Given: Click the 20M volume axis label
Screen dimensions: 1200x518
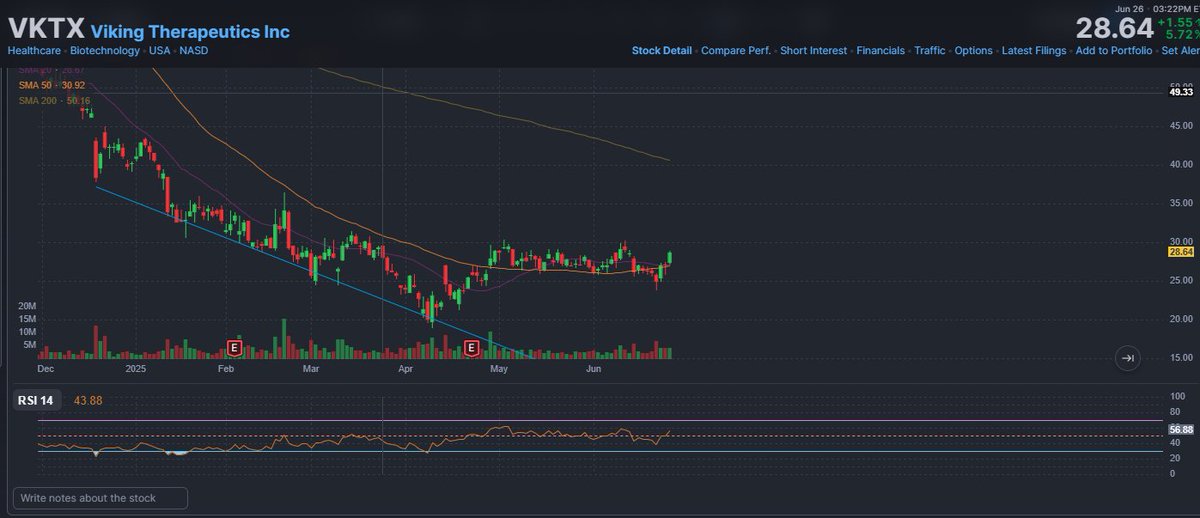Looking at the screenshot, I should click(28, 306).
